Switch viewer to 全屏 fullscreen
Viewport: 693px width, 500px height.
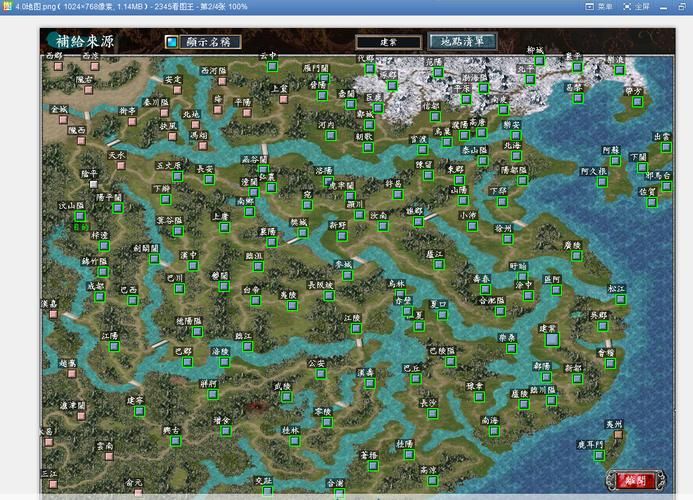point(636,7)
